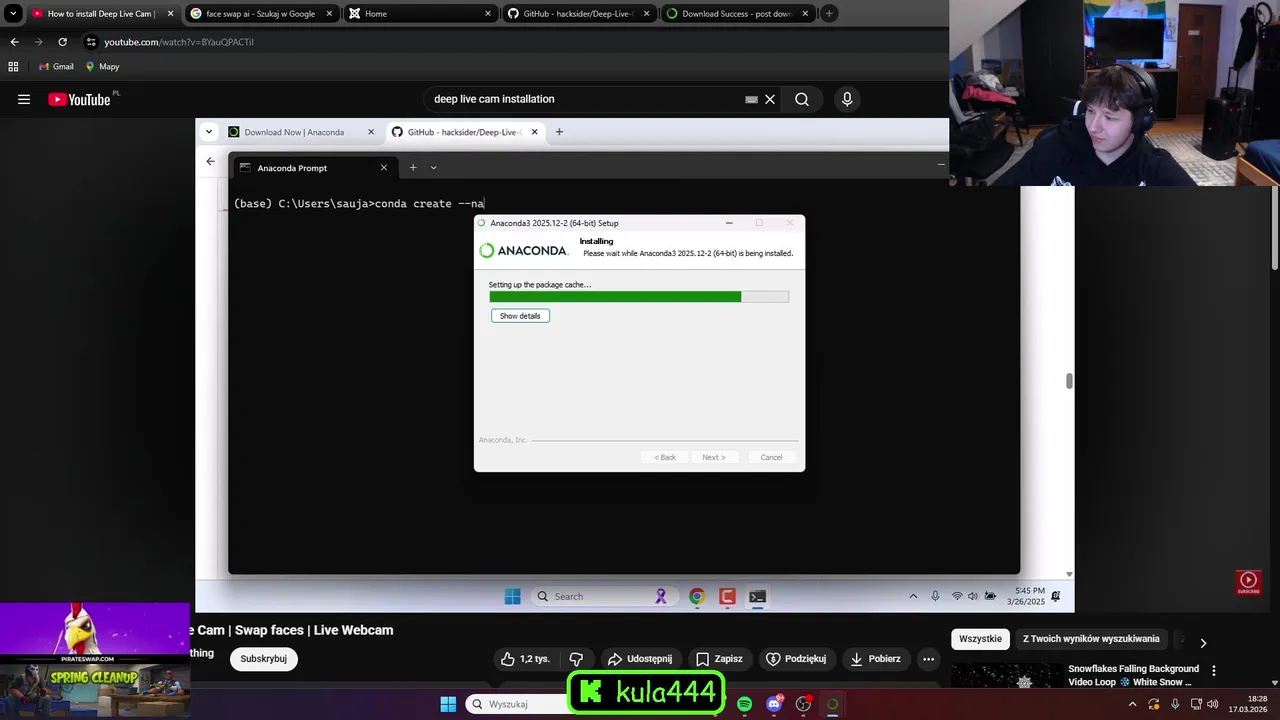Add a new Anaconda Prompt terminal tab
This screenshot has height=720, width=1280.
pos(413,168)
